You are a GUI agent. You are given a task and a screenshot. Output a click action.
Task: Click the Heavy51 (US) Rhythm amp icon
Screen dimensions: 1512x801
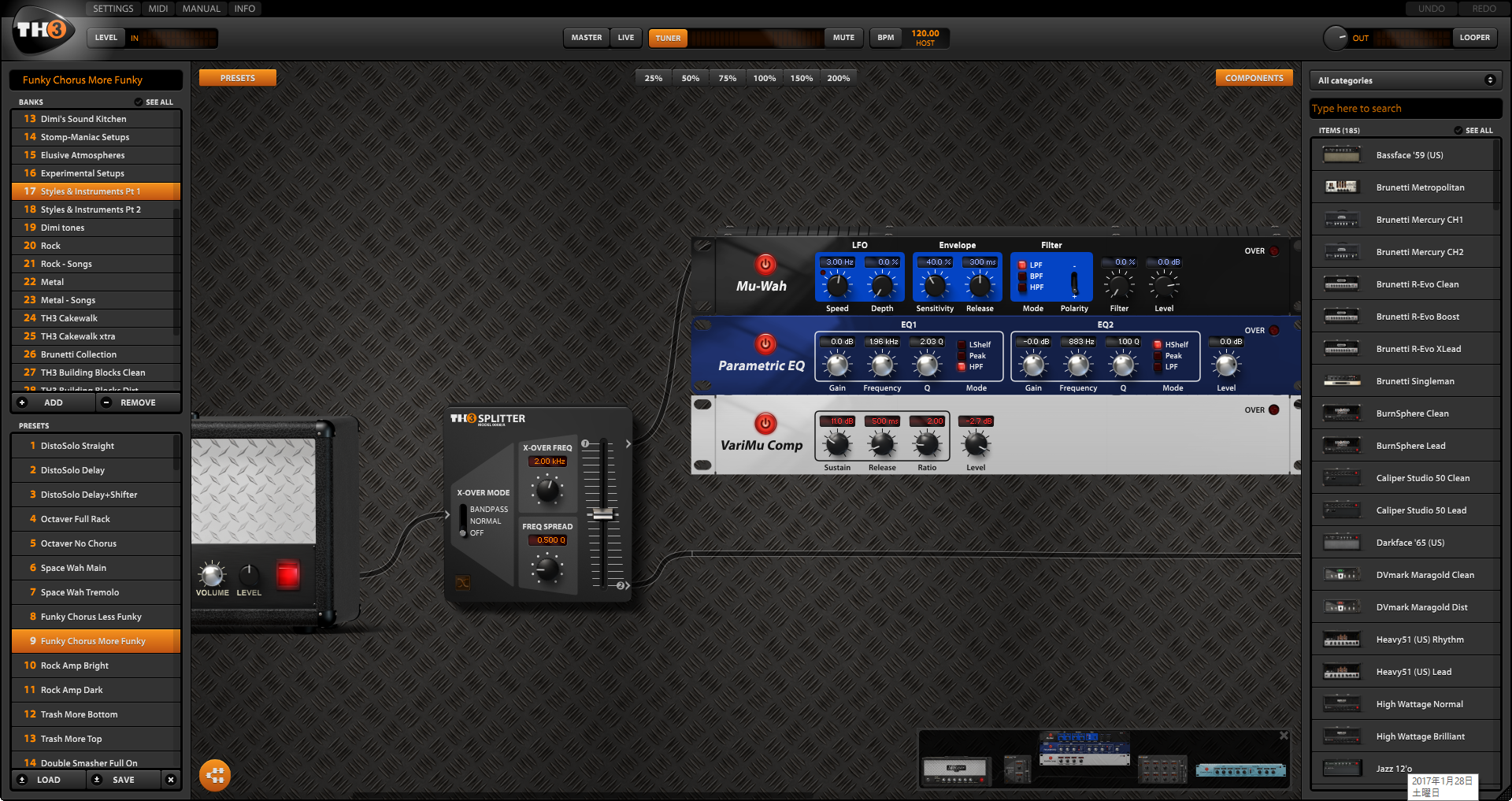pyautogui.click(x=1342, y=640)
